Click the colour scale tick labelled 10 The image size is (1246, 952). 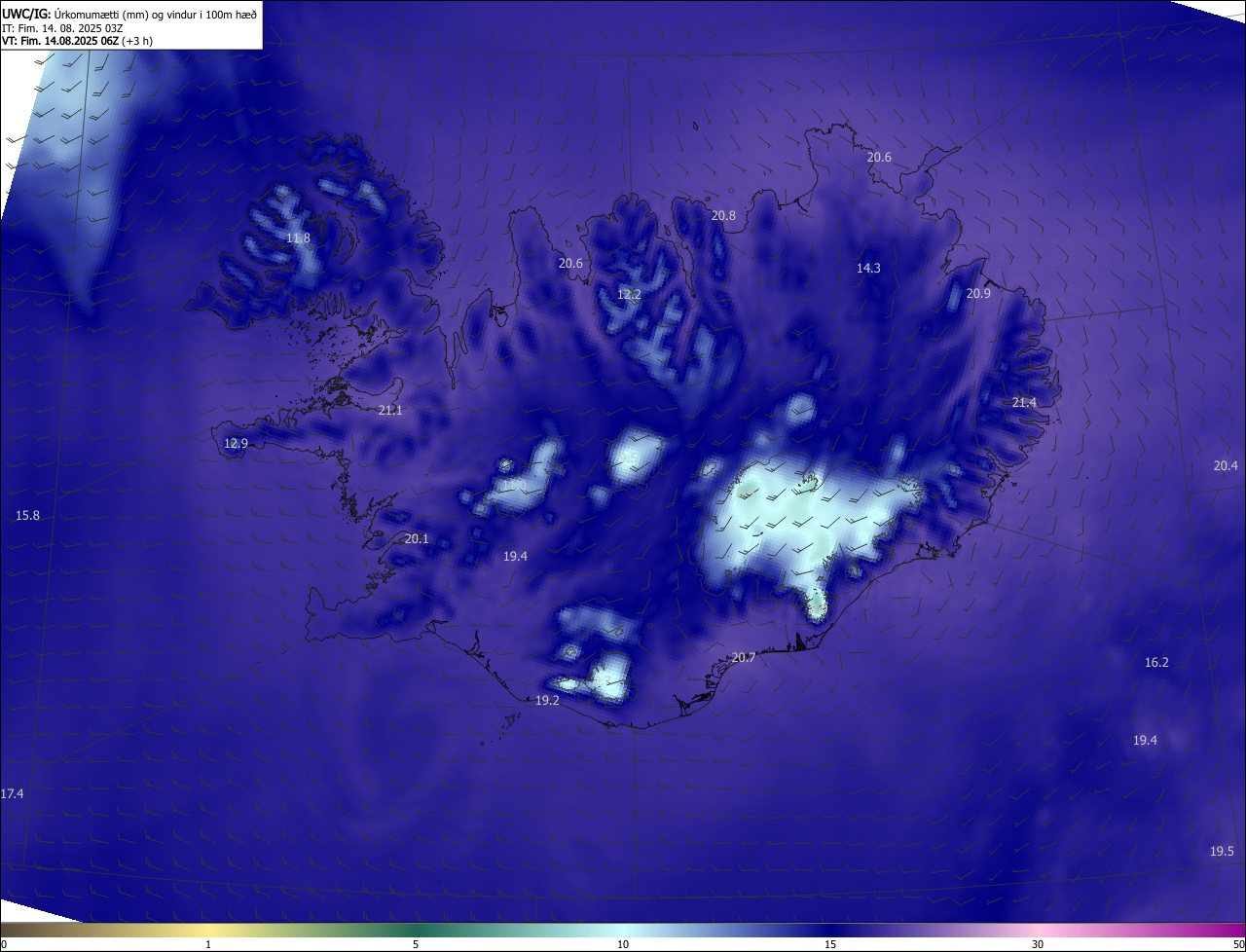pyautogui.click(x=623, y=944)
